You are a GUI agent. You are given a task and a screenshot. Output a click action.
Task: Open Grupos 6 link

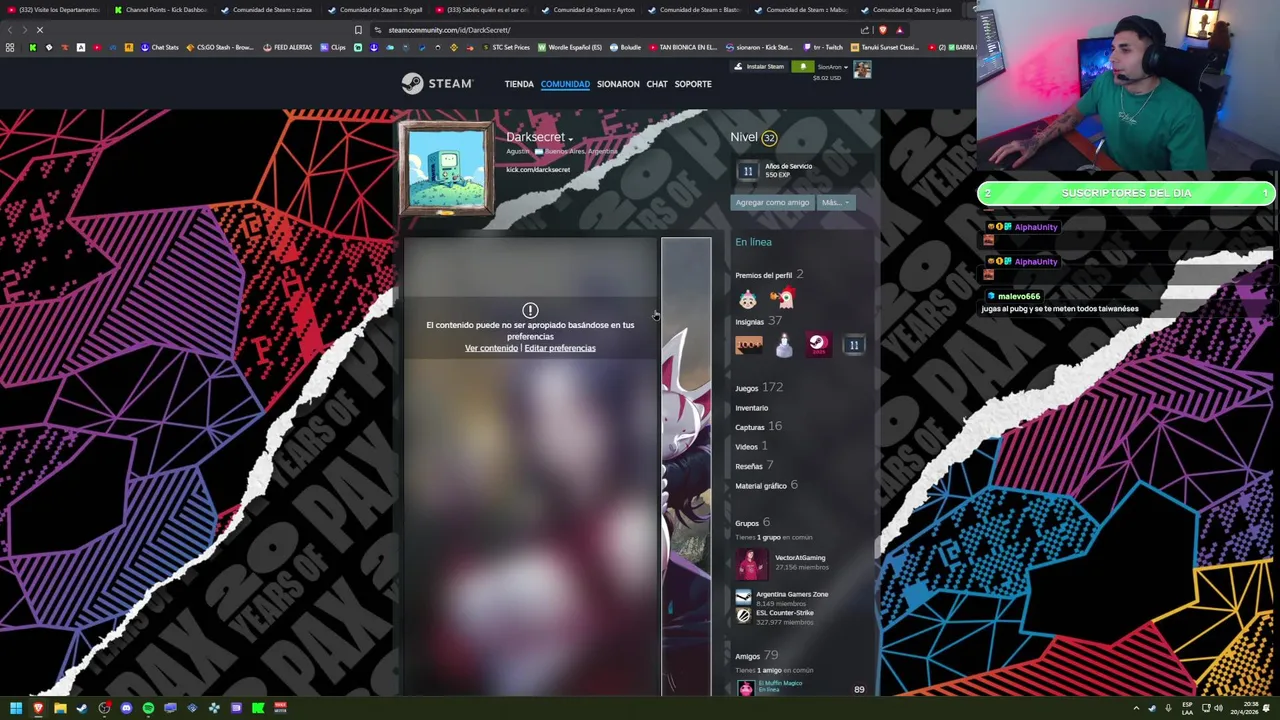(x=752, y=523)
